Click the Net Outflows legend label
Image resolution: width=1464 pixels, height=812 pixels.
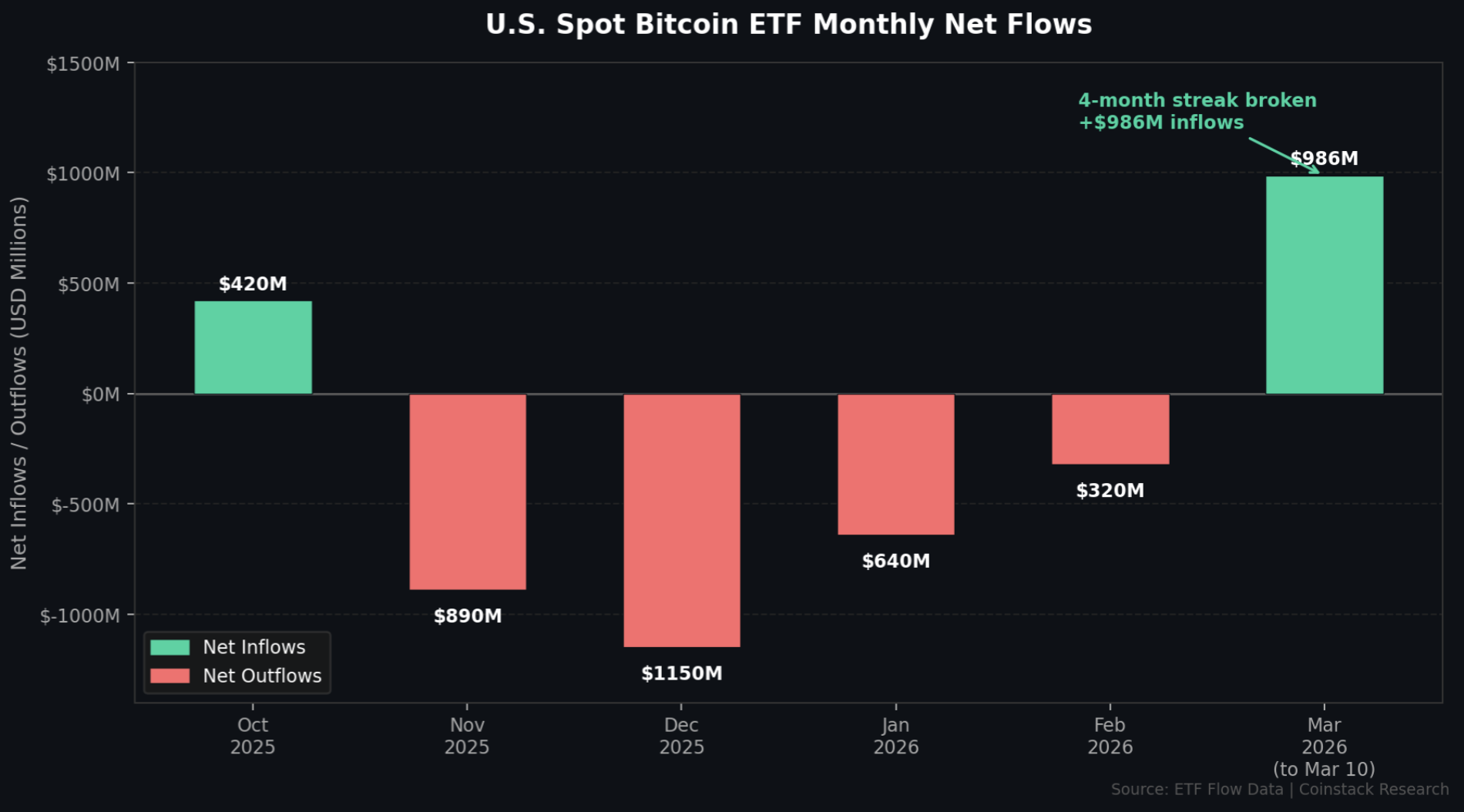coord(262,676)
